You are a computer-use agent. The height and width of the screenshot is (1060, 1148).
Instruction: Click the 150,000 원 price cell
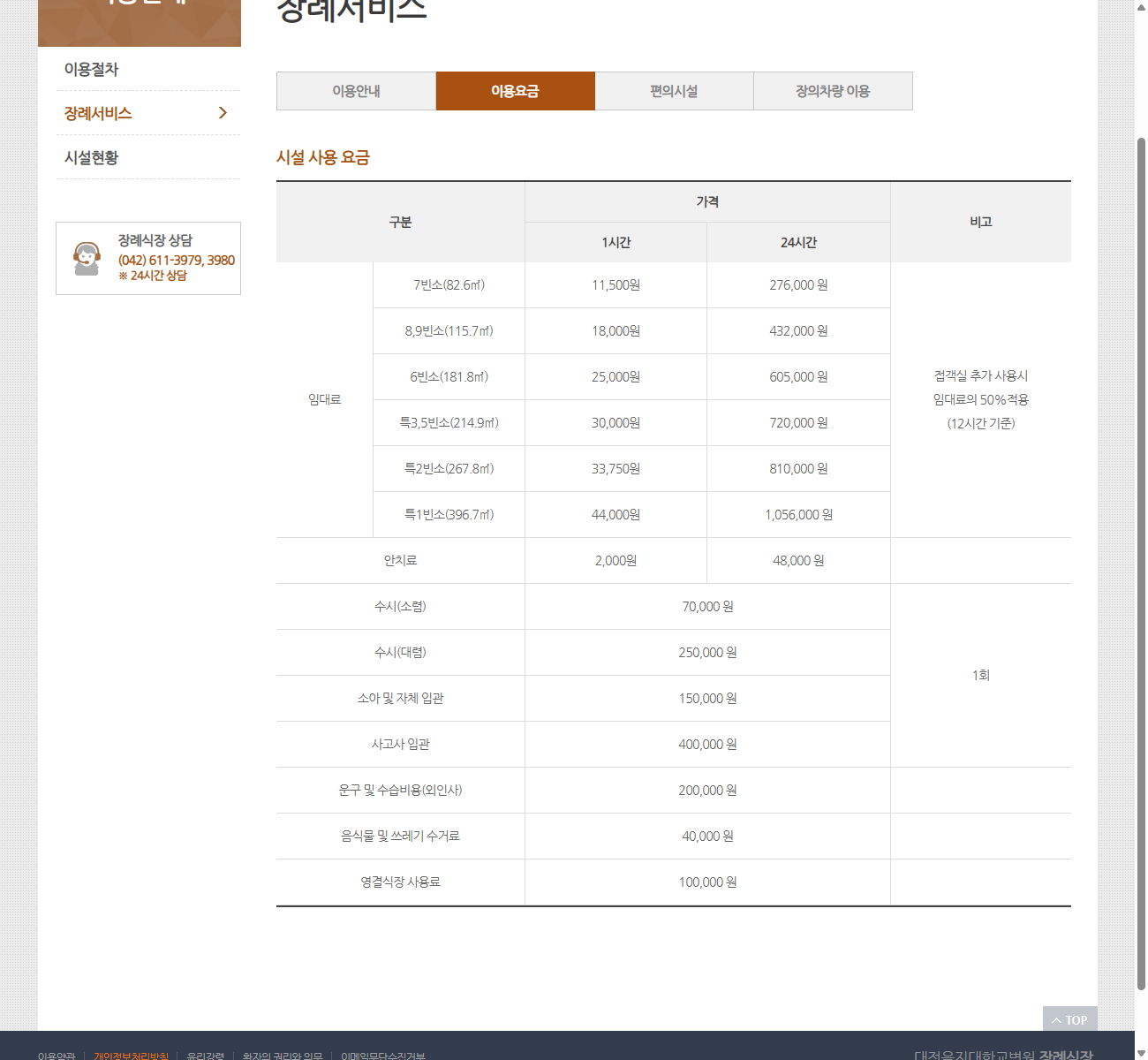click(707, 698)
